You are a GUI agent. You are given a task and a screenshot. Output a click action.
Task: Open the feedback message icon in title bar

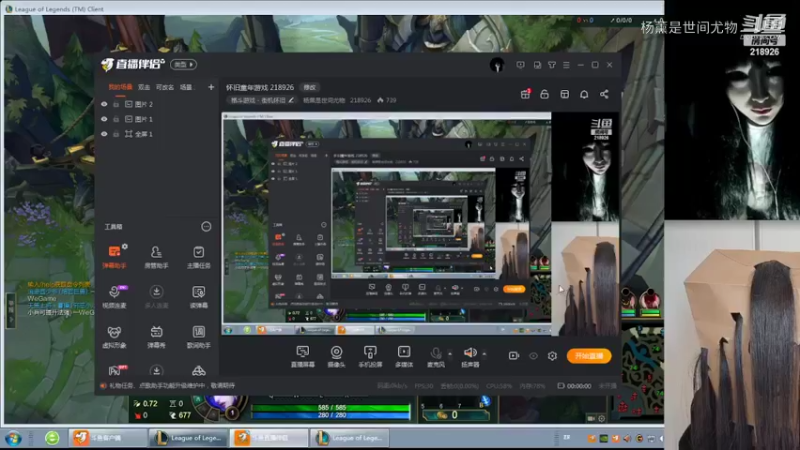pyautogui.click(x=520, y=65)
